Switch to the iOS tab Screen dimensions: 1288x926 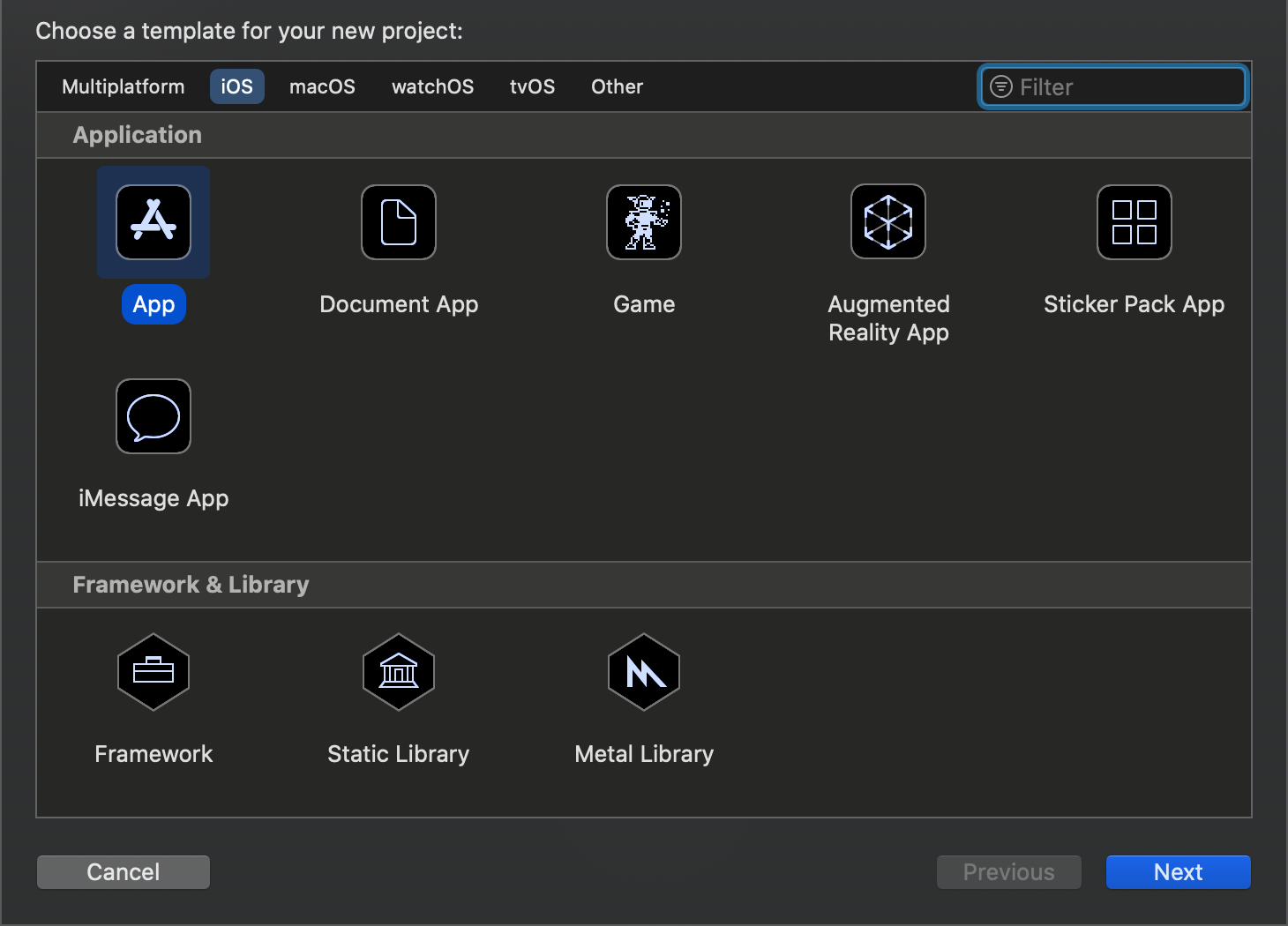[237, 86]
